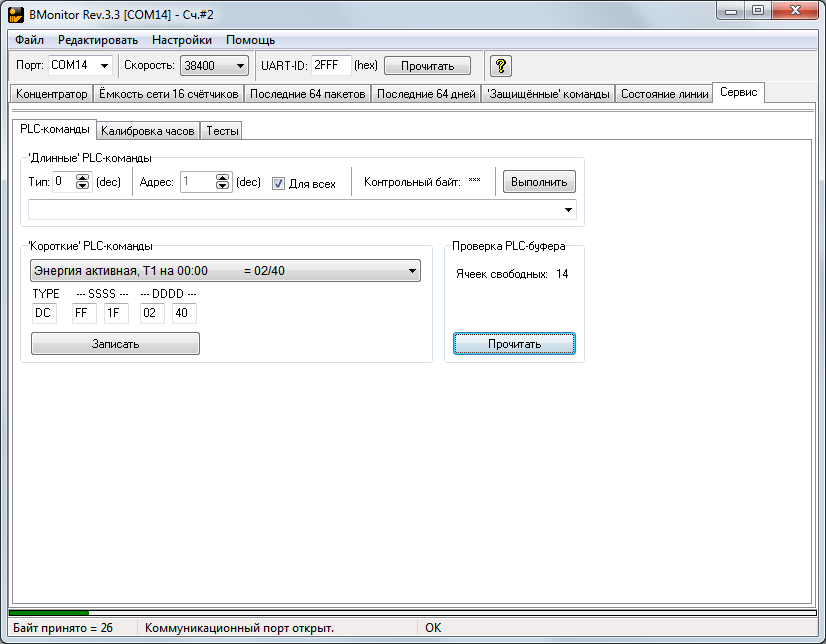Toggle the 'Для всех' checkbox
This screenshot has width=826, height=644.
pos(278,184)
